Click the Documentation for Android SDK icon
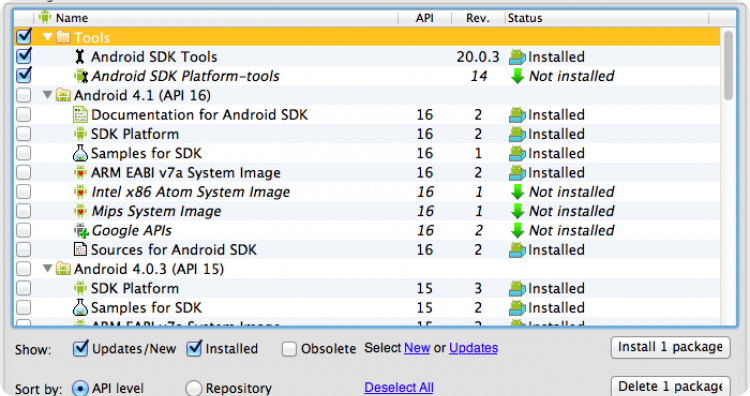This screenshot has height=396, width=750. pos(80,115)
